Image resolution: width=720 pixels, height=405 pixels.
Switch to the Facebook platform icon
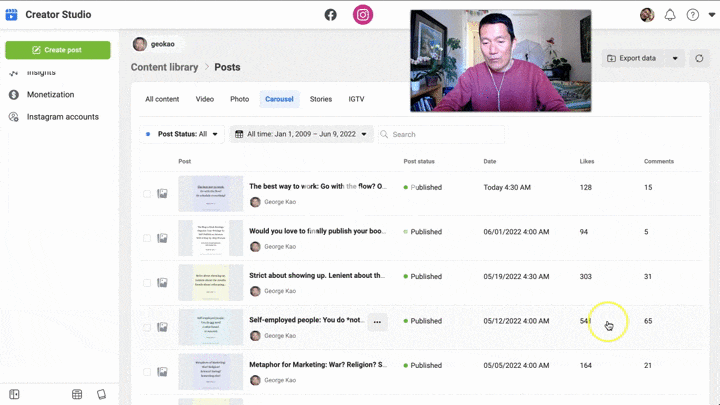pyautogui.click(x=331, y=15)
